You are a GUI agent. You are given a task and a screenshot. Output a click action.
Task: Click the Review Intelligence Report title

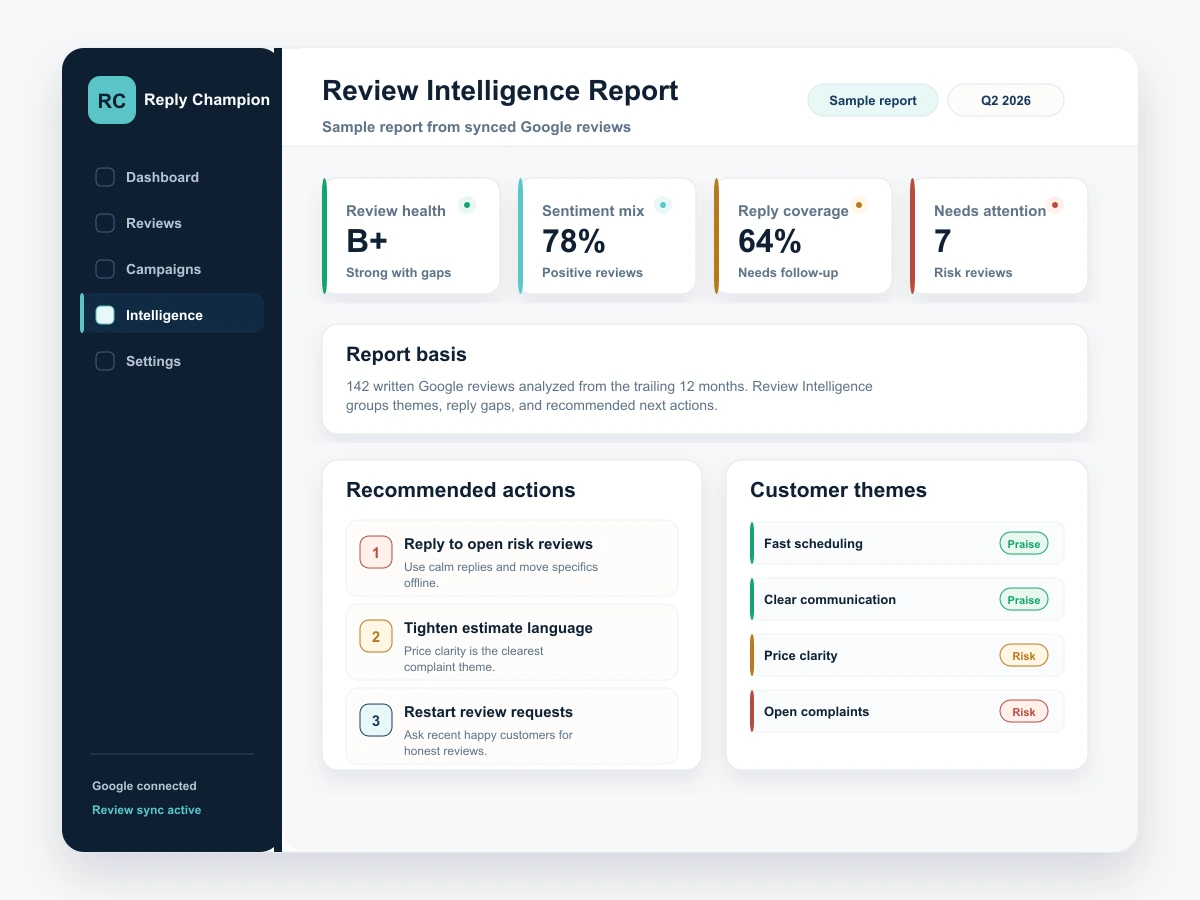[x=500, y=91]
